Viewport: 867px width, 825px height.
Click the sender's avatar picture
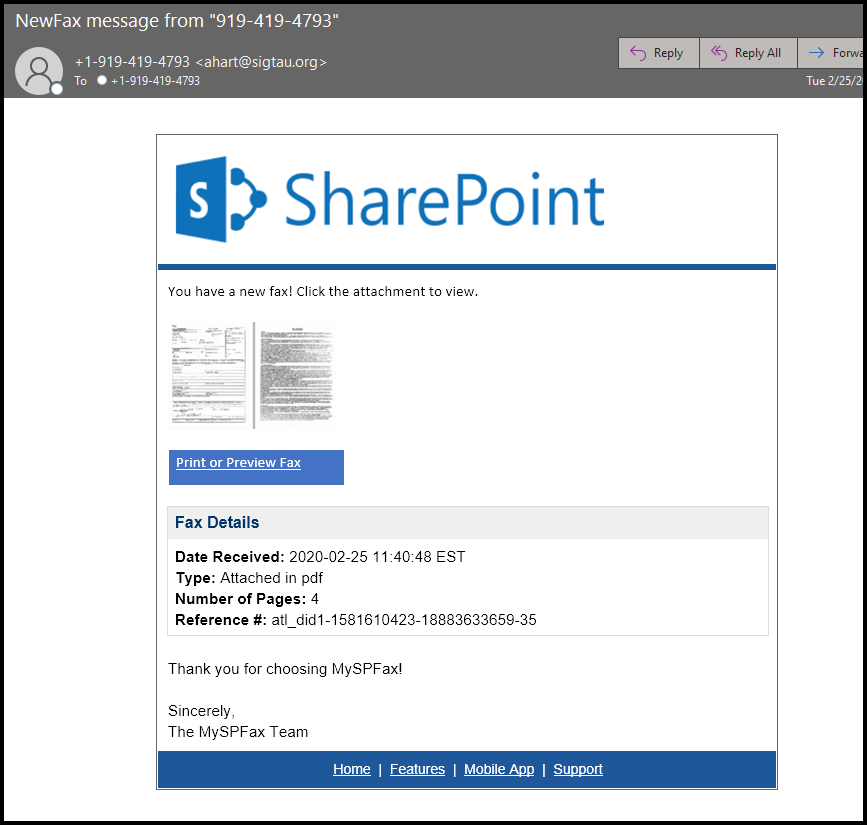(x=39, y=71)
